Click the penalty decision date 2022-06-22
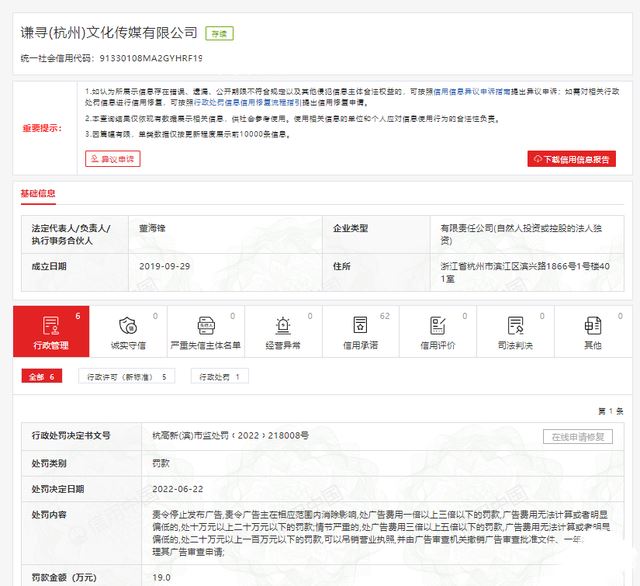This screenshot has height=586, width=640. (178, 489)
